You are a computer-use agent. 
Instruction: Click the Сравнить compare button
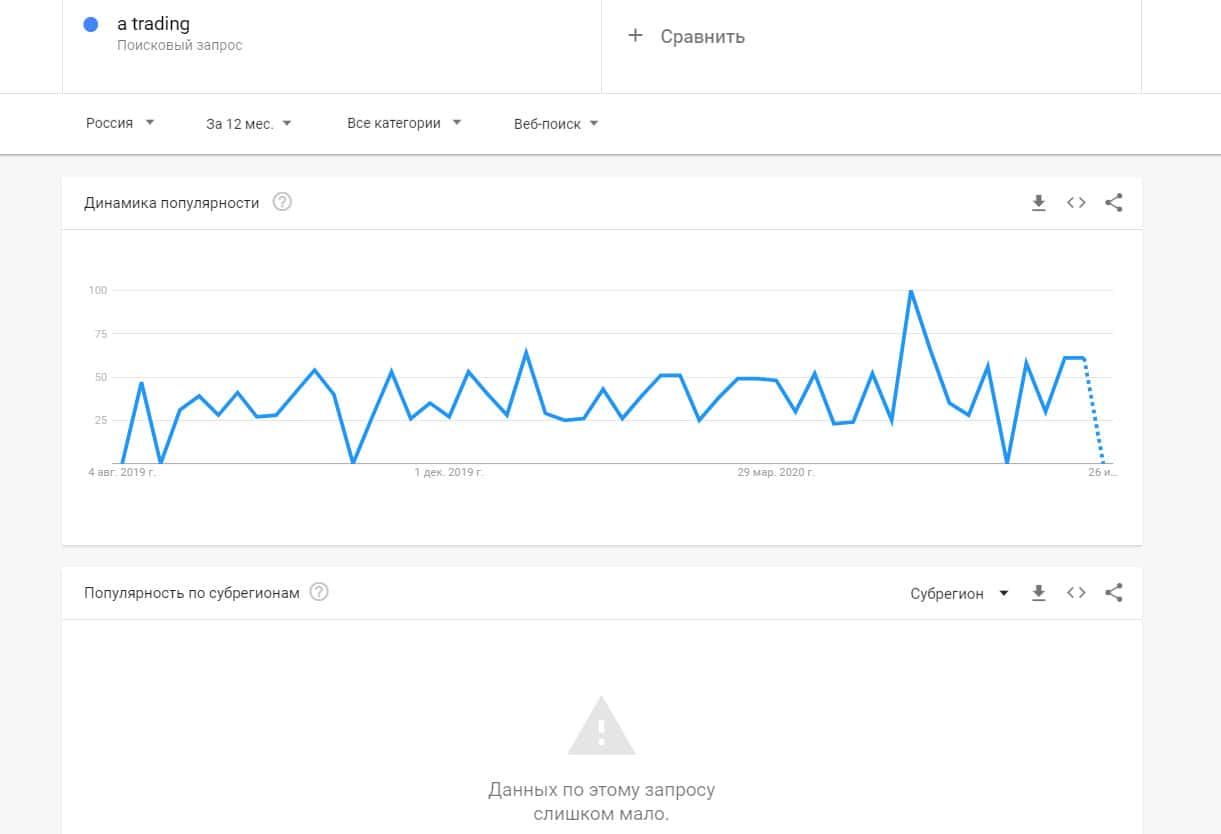point(702,37)
